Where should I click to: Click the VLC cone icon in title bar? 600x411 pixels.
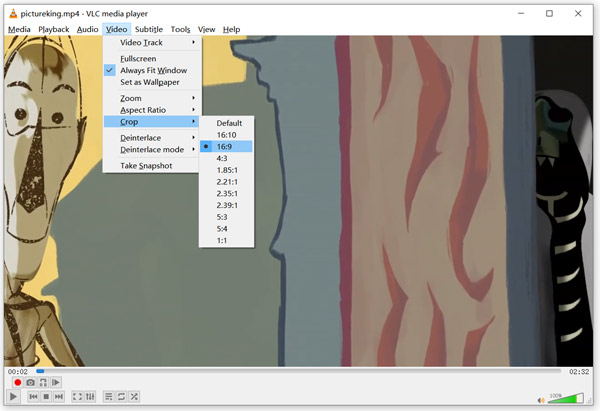tap(13, 14)
